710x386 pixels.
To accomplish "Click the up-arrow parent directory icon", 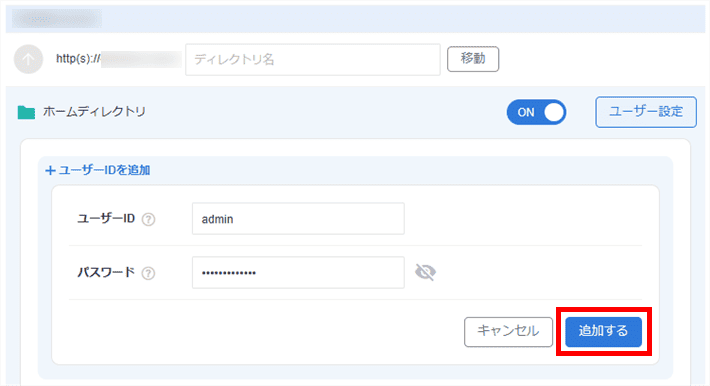I will coord(29,59).
